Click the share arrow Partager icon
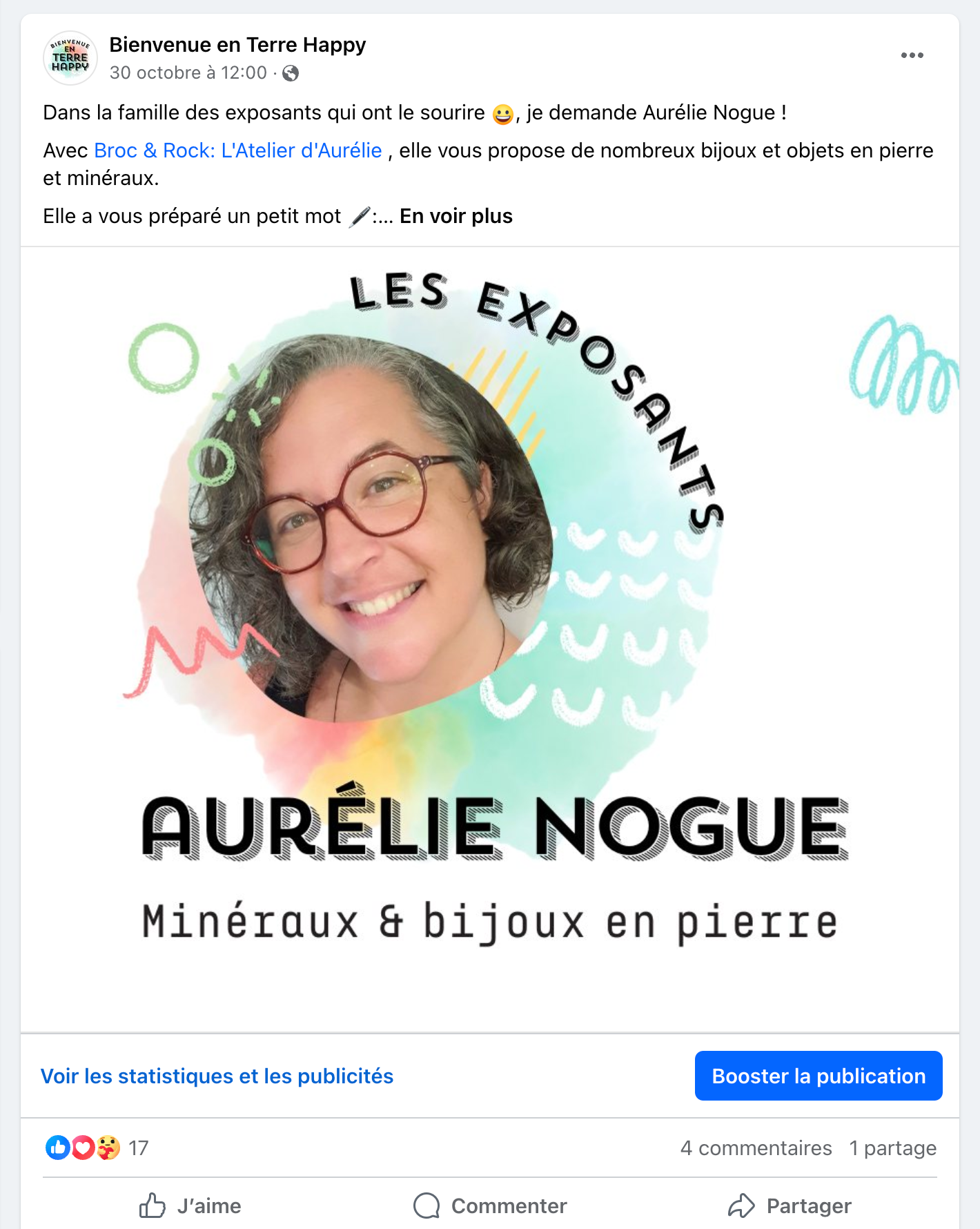This screenshot has width=980, height=1229. (741, 1206)
